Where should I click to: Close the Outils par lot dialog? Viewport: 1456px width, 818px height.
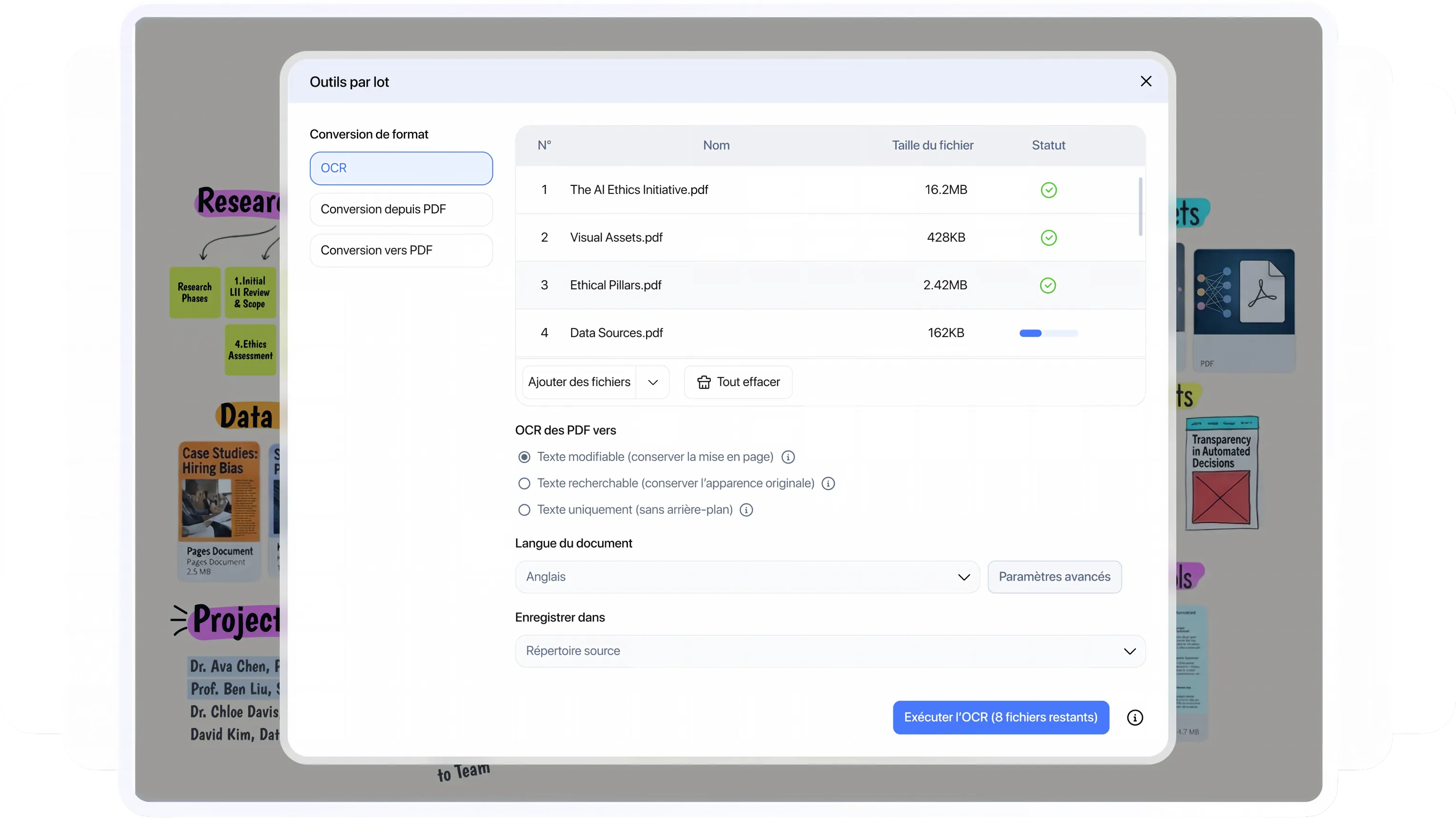(x=1146, y=82)
